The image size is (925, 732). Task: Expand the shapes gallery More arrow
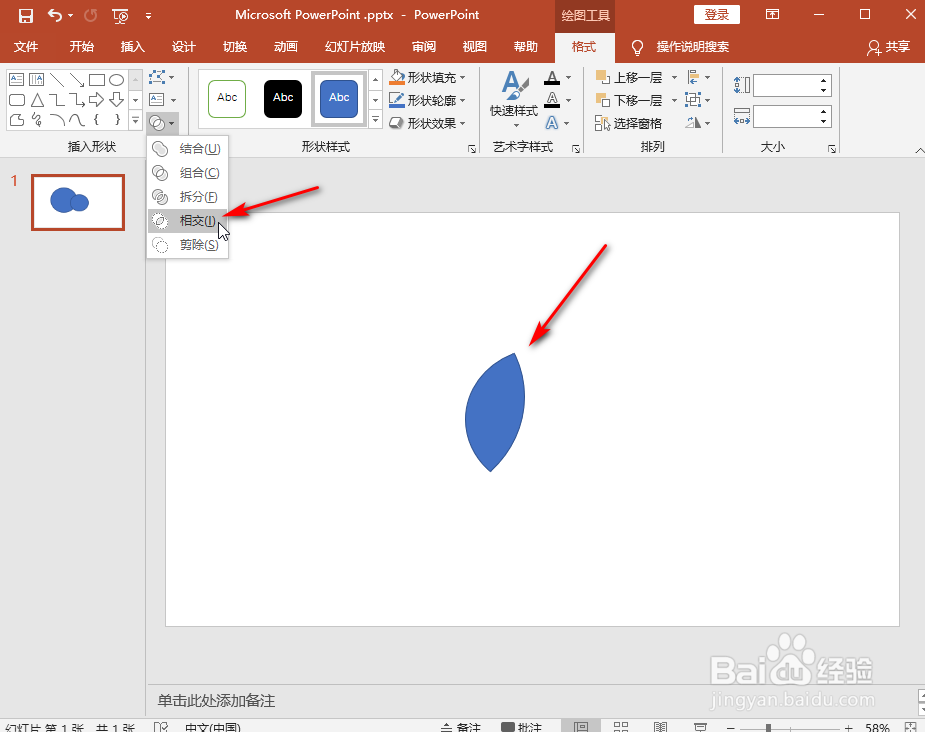tap(135, 120)
